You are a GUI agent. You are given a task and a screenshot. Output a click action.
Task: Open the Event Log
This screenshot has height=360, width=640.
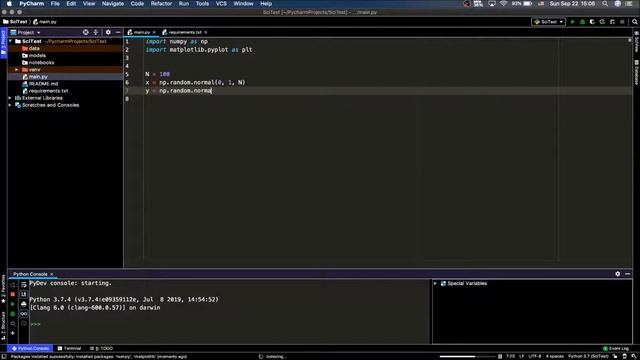616,349
